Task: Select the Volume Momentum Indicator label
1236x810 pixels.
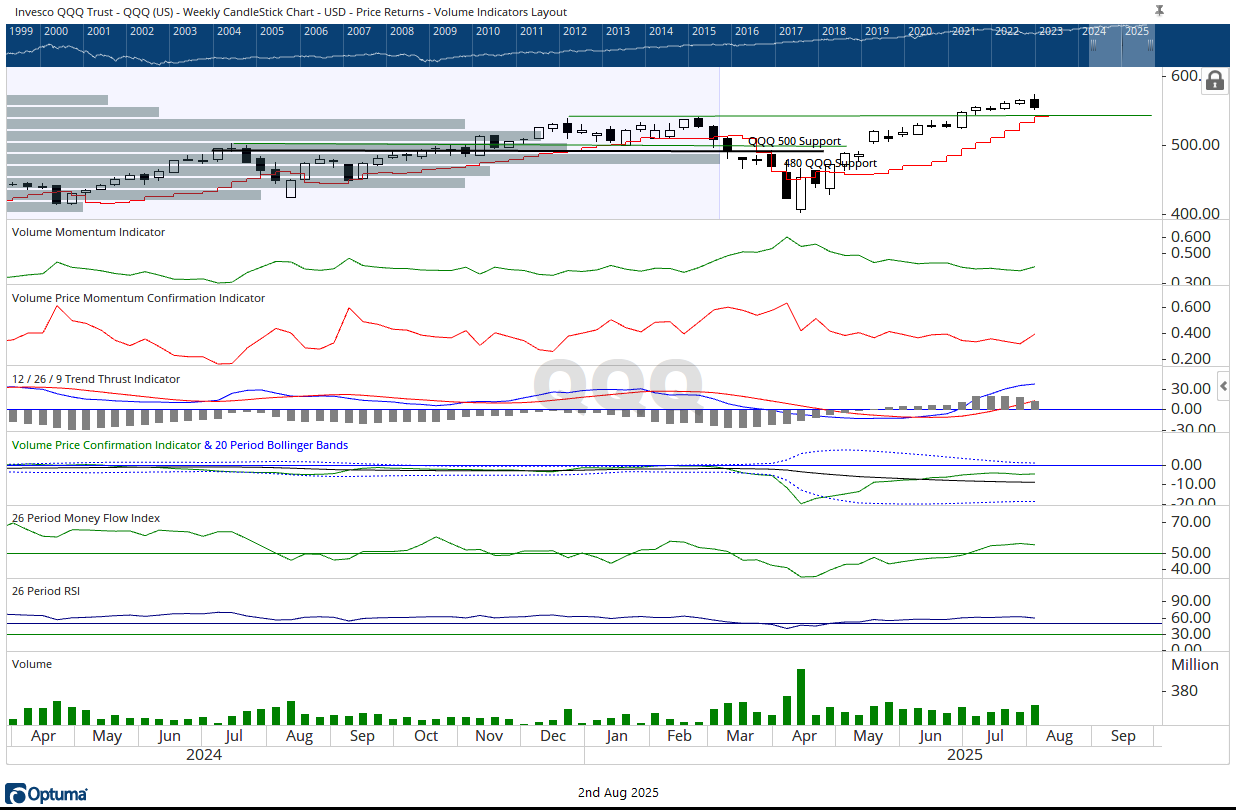Action: coord(88,232)
